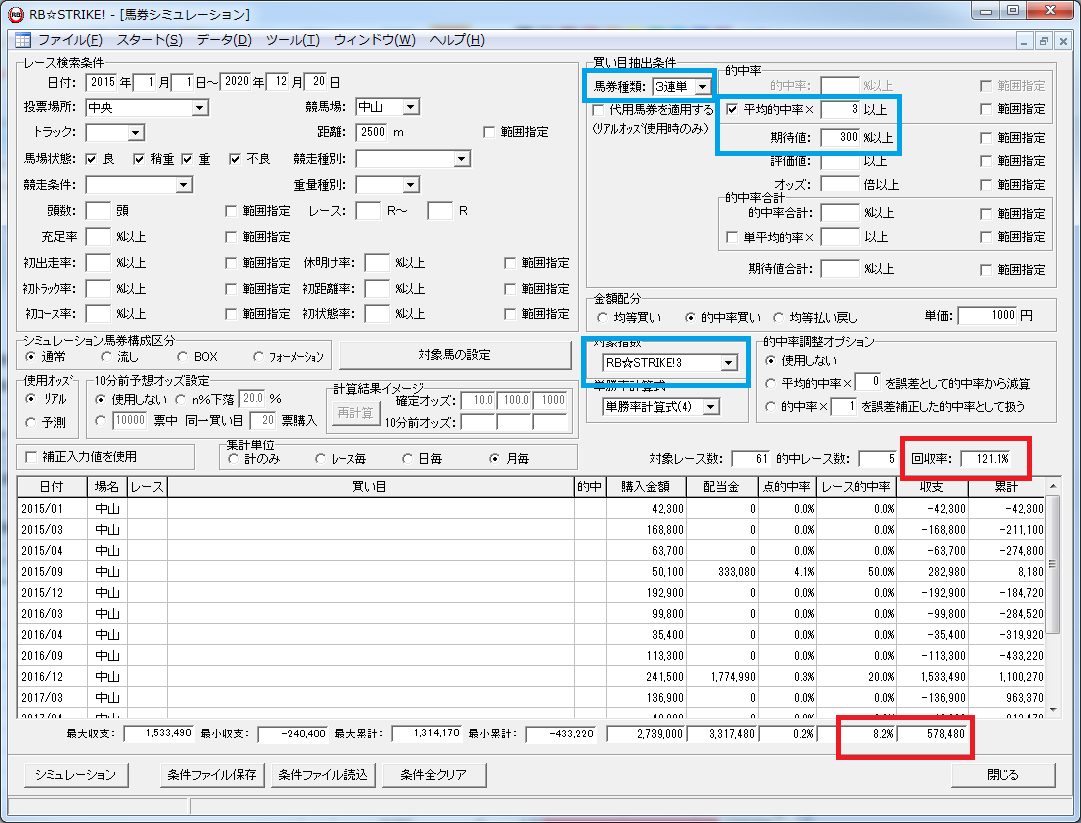1081x823 pixels.
Task: Click the 条件ファイル保存 button
Action: [x=212, y=775]
